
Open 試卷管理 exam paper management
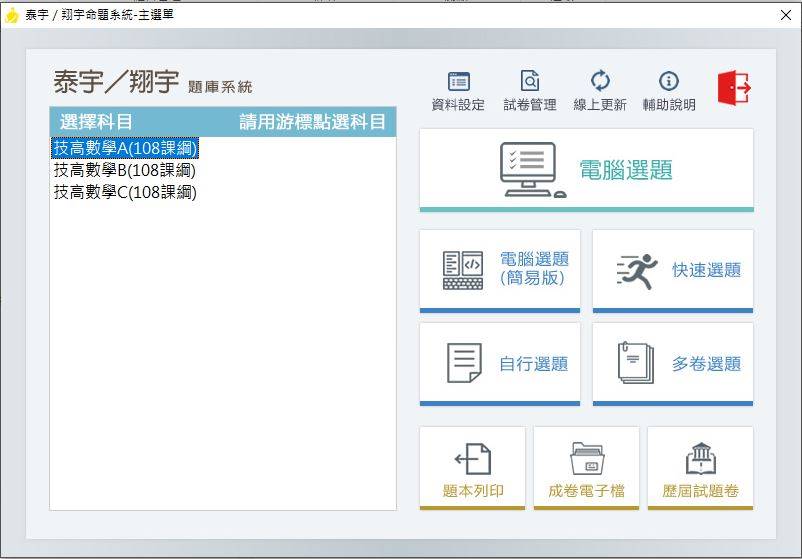529,91
